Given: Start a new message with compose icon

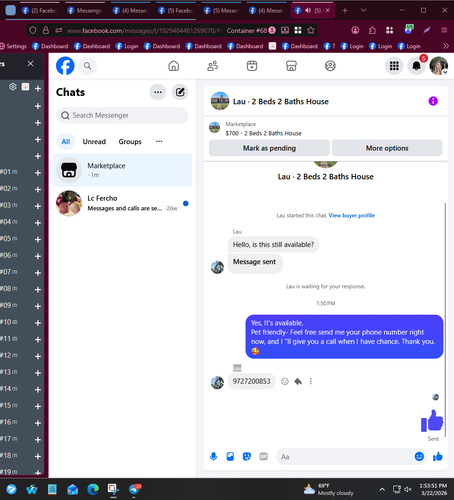Looking at the screenshot, I should pos(180,92).
